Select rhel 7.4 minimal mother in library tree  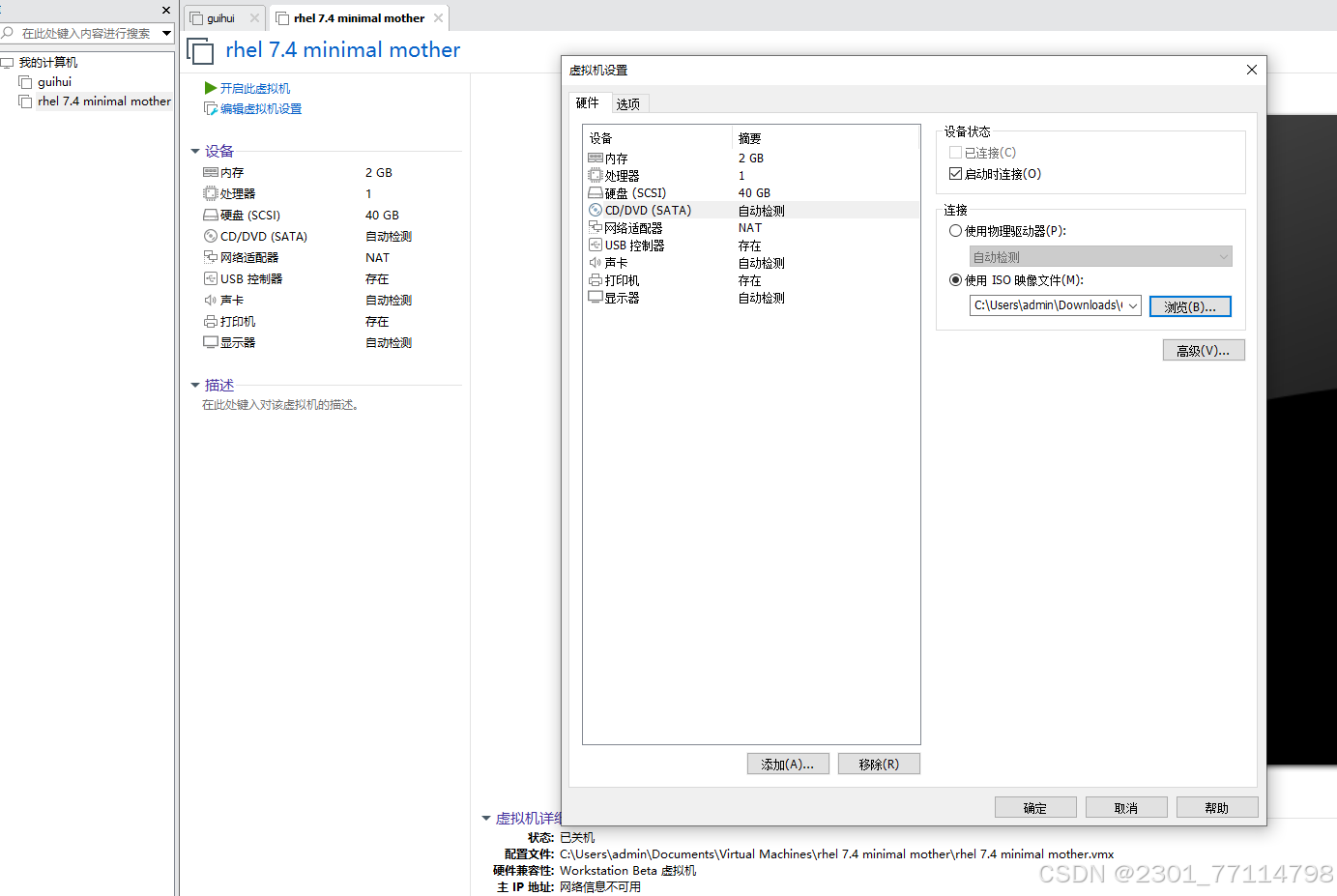click(x=104, y=101)
